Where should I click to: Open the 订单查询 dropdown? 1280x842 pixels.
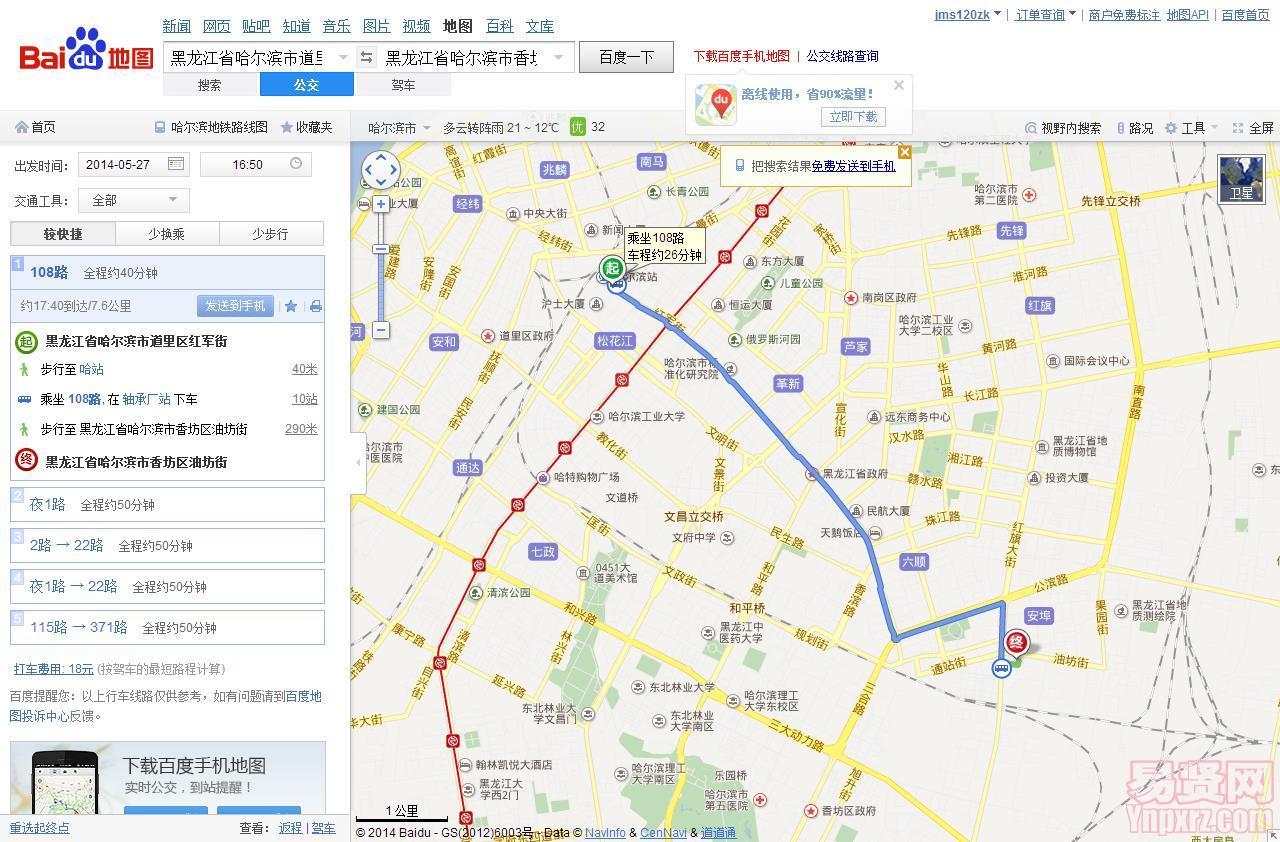pos(1046,14)
